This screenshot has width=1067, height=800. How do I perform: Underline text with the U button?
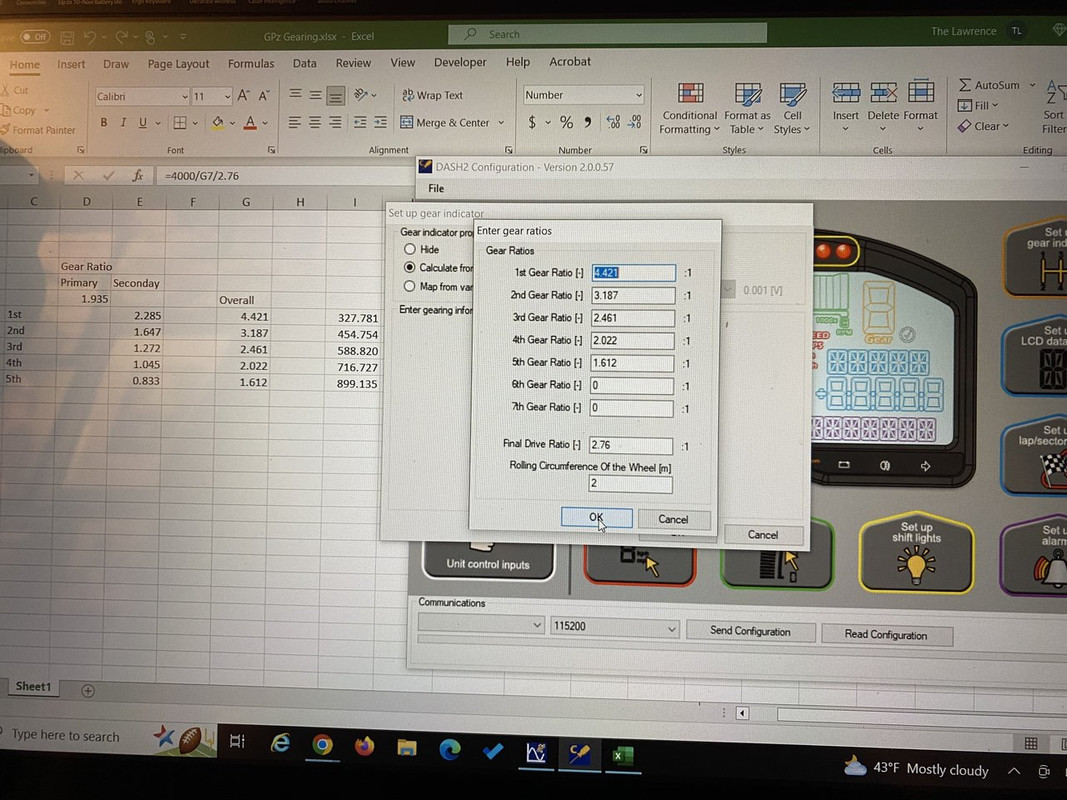pyautogui.click(x=142, y=122)
